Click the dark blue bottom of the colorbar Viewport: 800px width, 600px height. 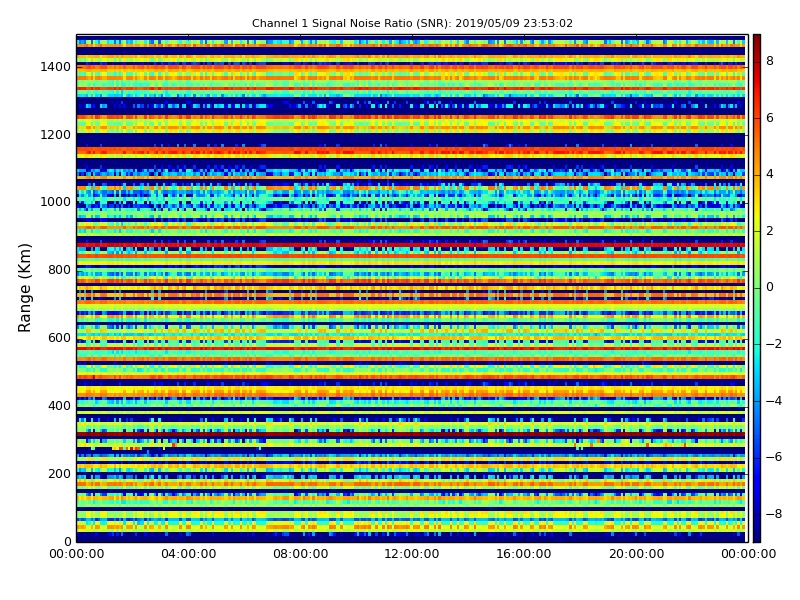point(757,537)
